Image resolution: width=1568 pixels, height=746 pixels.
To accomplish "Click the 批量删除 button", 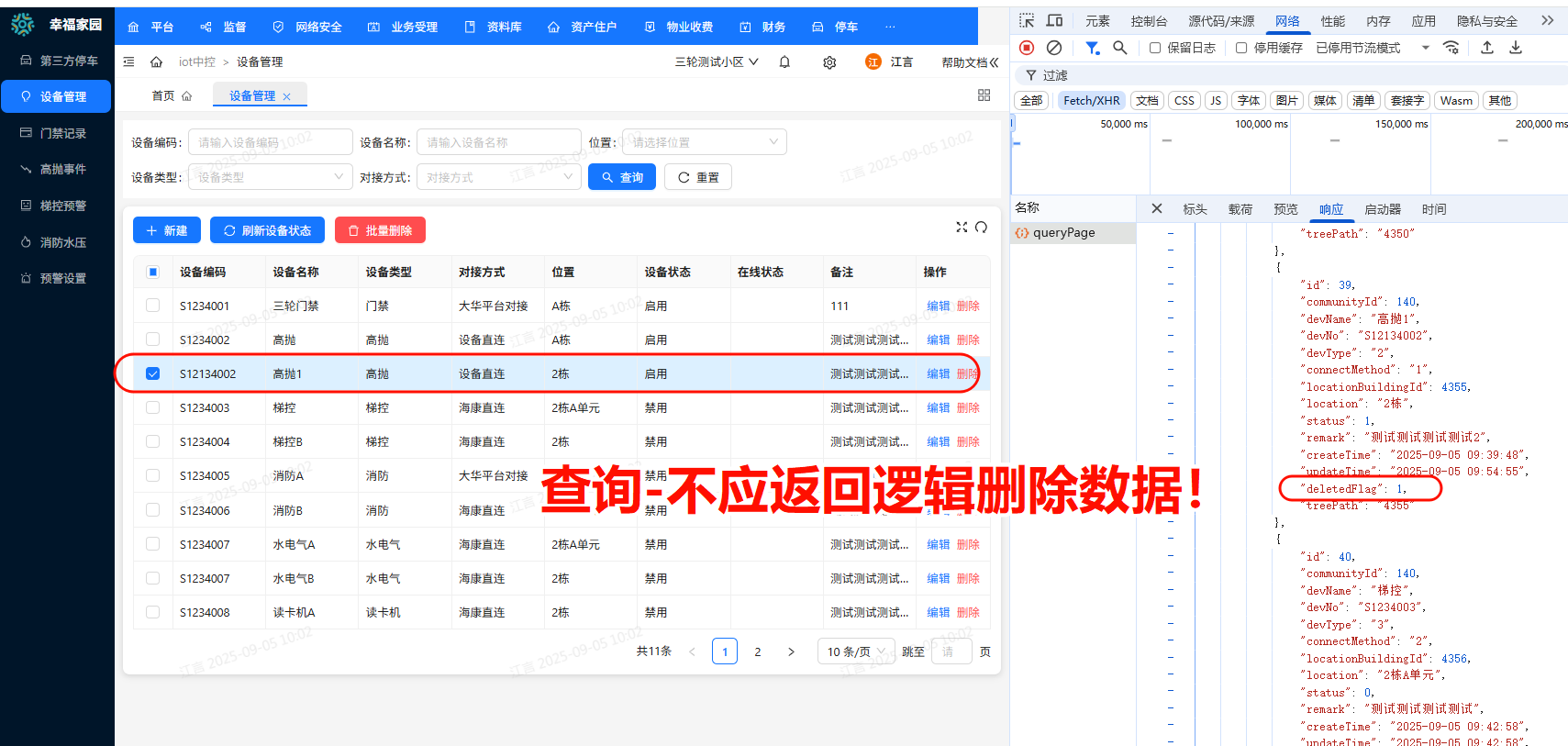I will (x=380, y=230).
